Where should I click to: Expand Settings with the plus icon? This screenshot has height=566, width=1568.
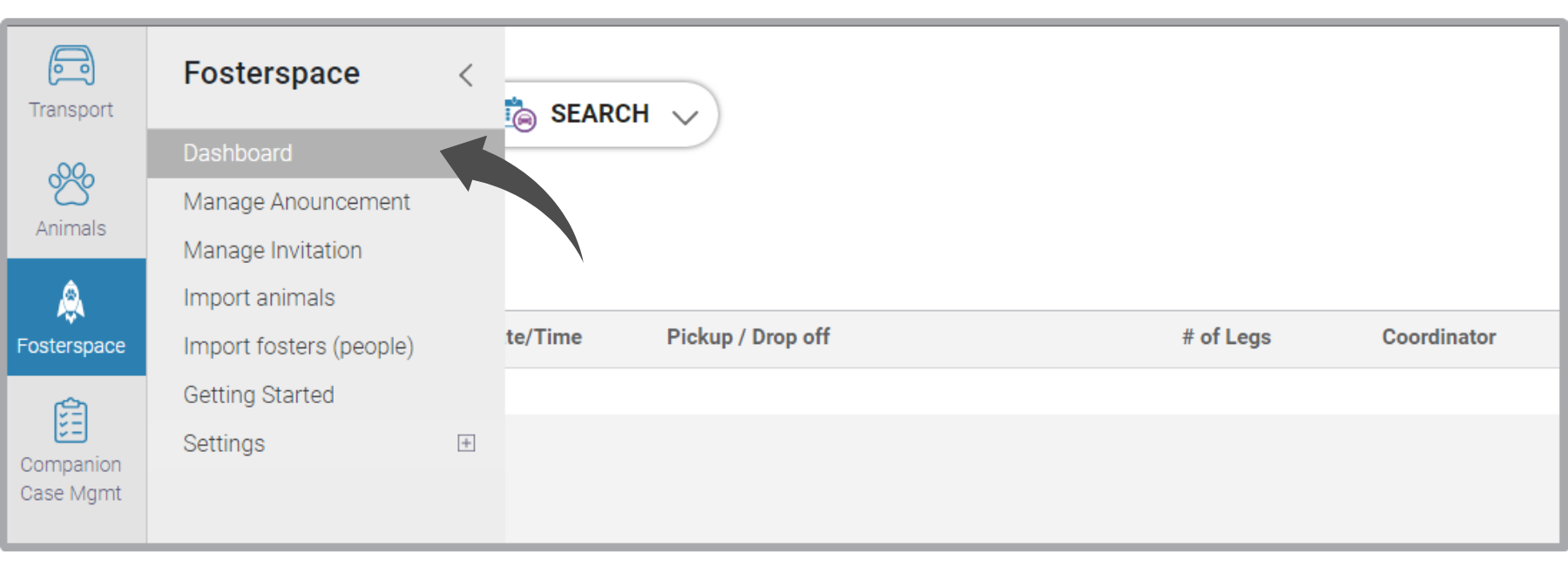click(x=466, y=443)
